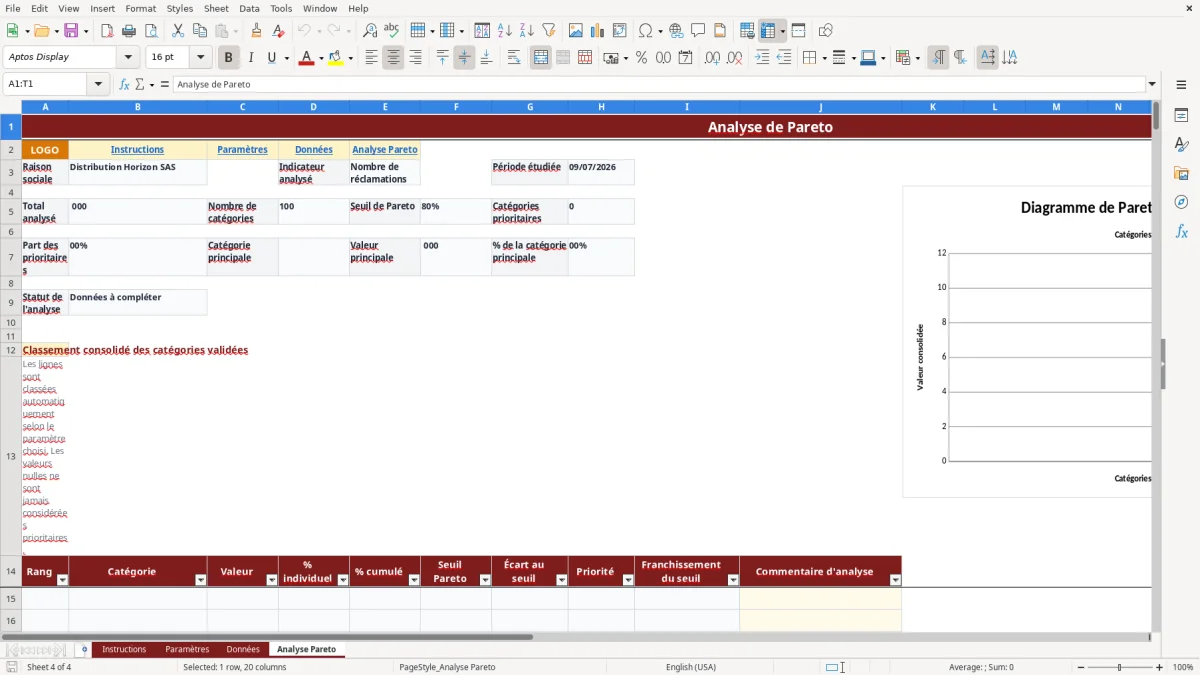Toggle AutoFilter funnel button

click(548, 31)
